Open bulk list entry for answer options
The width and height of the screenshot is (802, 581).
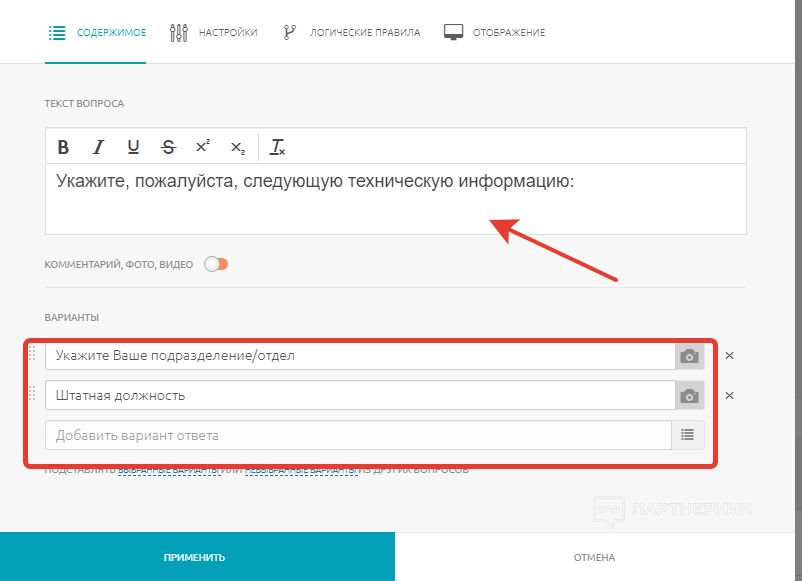click(x=687, y=435)
